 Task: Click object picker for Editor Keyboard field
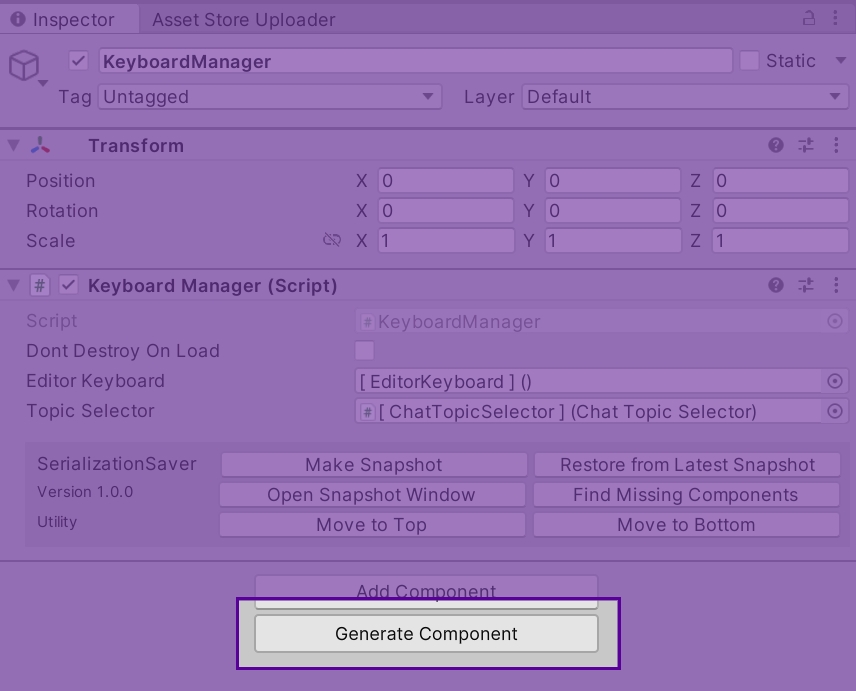tap(835, 381)
